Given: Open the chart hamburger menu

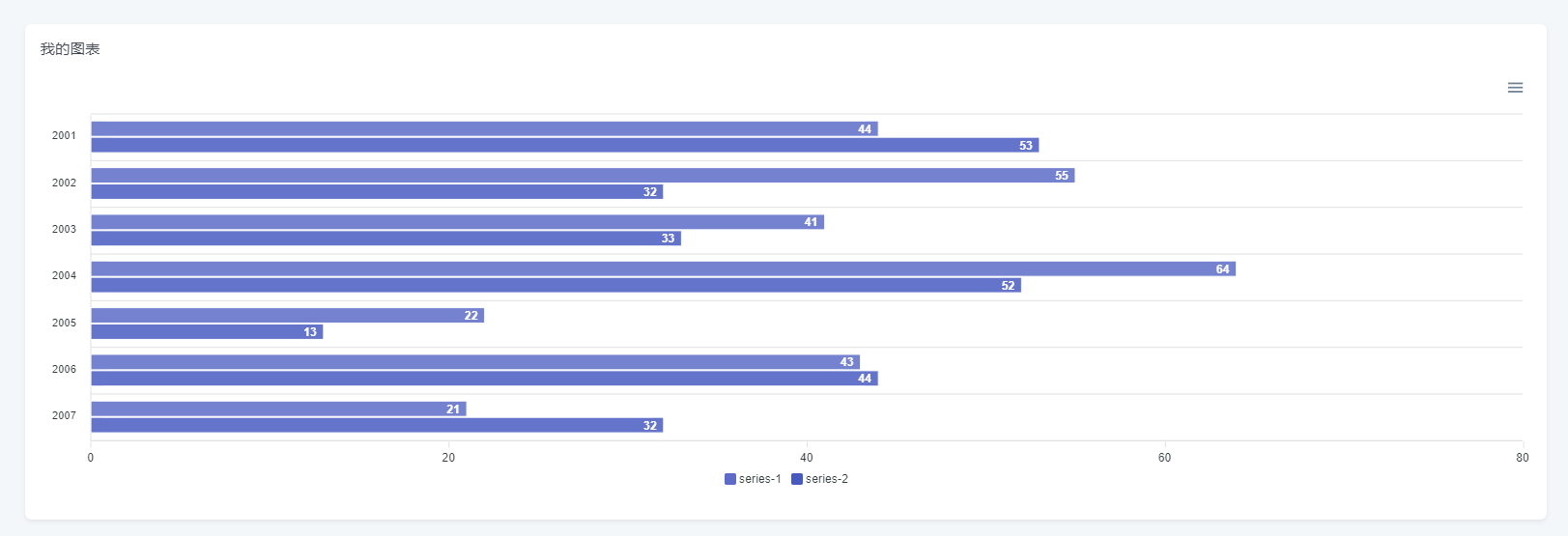Looking at the screenshot, I should click(x=1515, y=88).
